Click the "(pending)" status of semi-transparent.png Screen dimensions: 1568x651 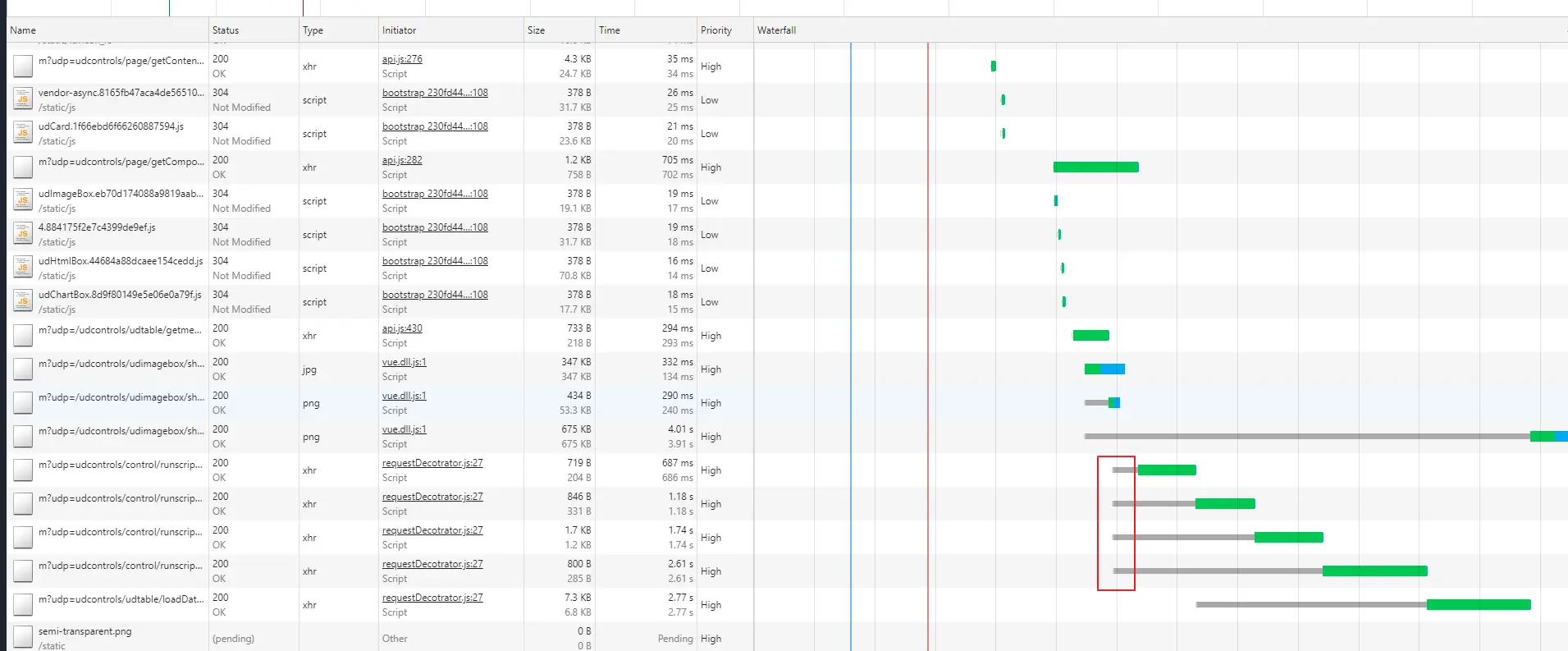(x=233, y=639)
